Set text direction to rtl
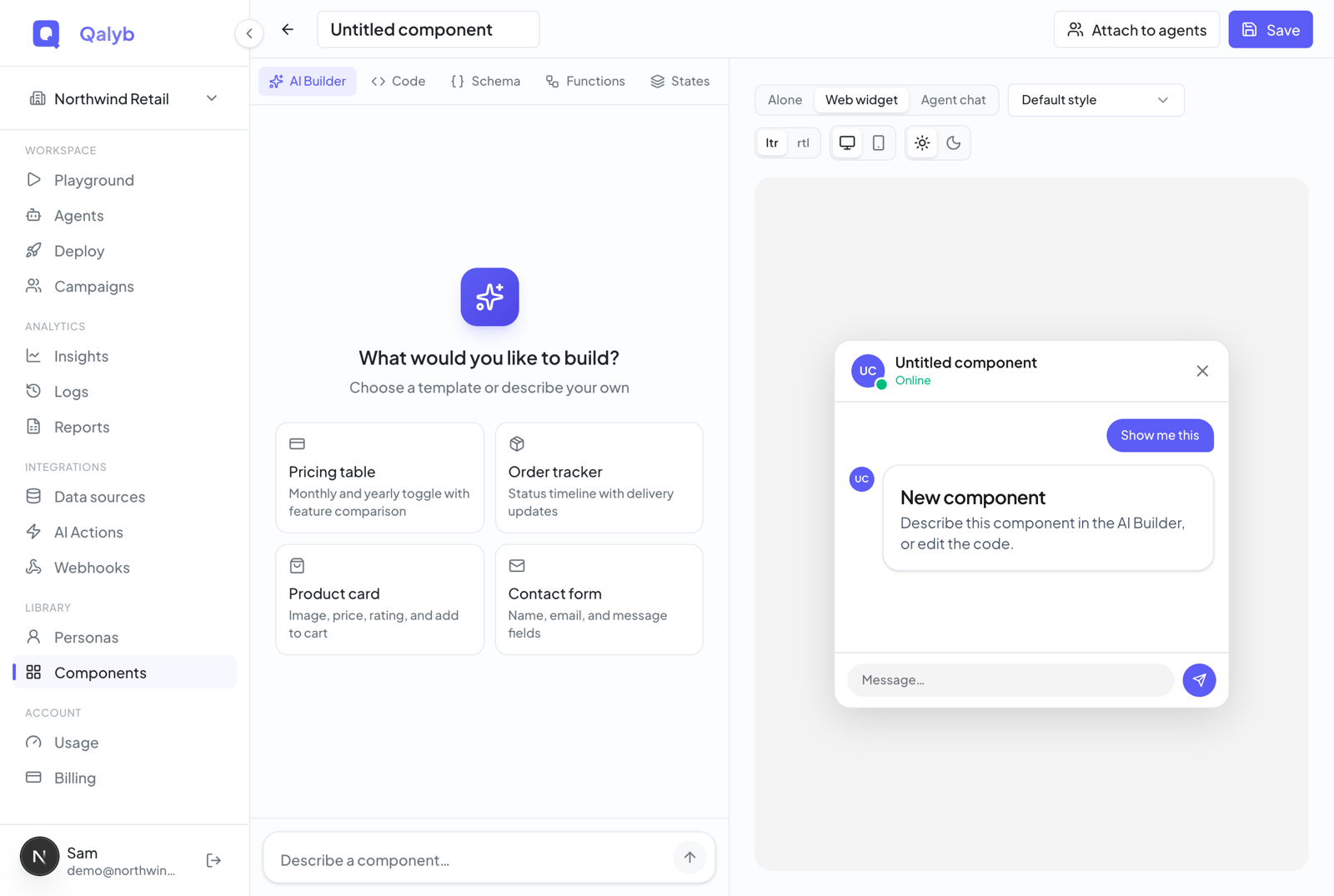 (x=803, y=143)
